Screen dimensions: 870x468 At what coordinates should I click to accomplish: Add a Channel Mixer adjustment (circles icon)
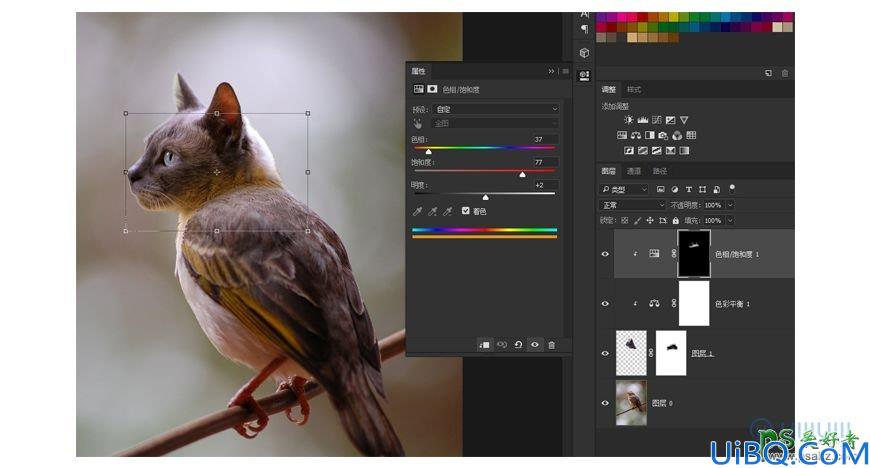tap(677, 135)
